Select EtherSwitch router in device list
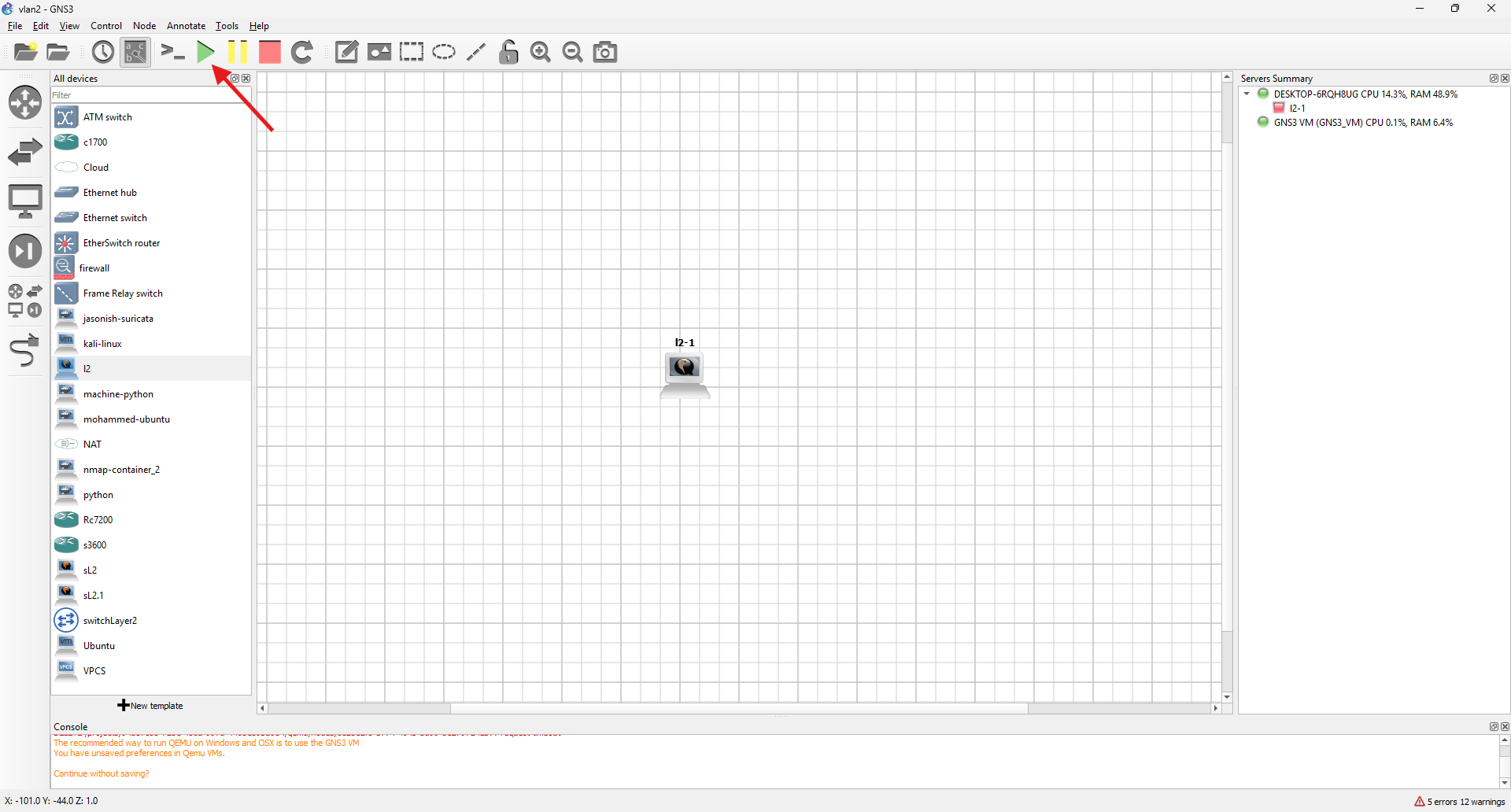 (x=151, y=243)
